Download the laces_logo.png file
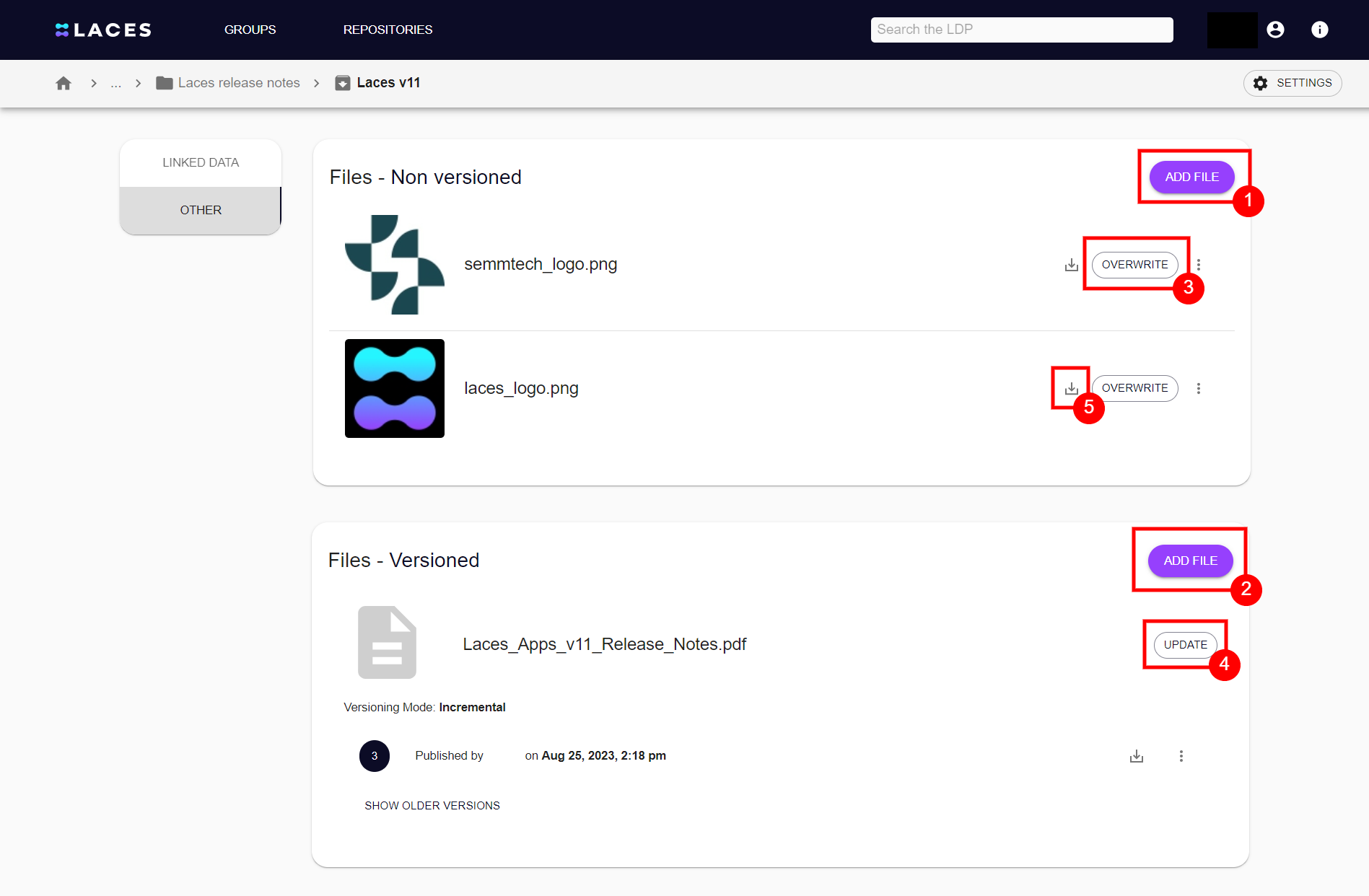The width and height of the screenshot is (1369, 896). pos(1071,387)
